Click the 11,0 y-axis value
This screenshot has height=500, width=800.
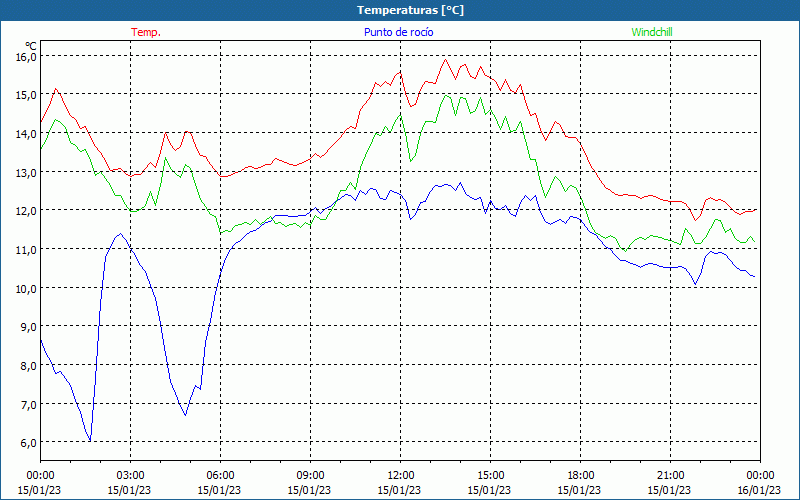tap(26, 249)
